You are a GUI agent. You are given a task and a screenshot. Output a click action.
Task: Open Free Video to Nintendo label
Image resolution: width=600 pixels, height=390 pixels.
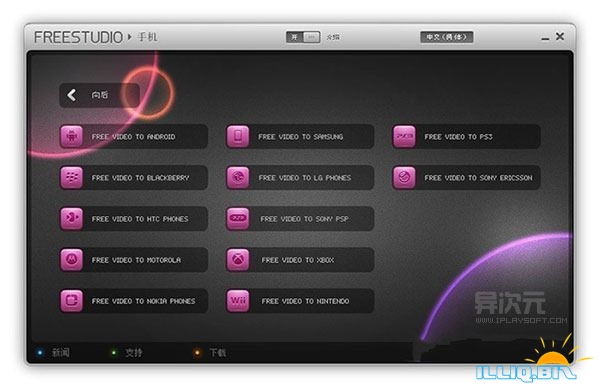305,301
